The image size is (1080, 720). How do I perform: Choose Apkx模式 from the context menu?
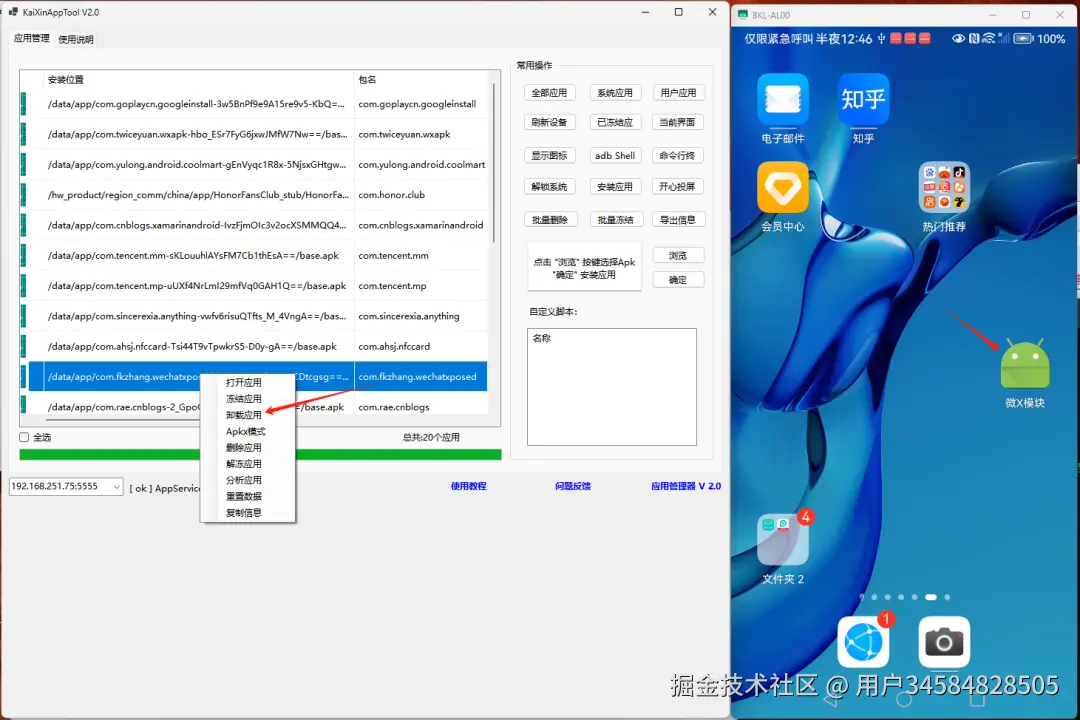(x=247, y=431)
